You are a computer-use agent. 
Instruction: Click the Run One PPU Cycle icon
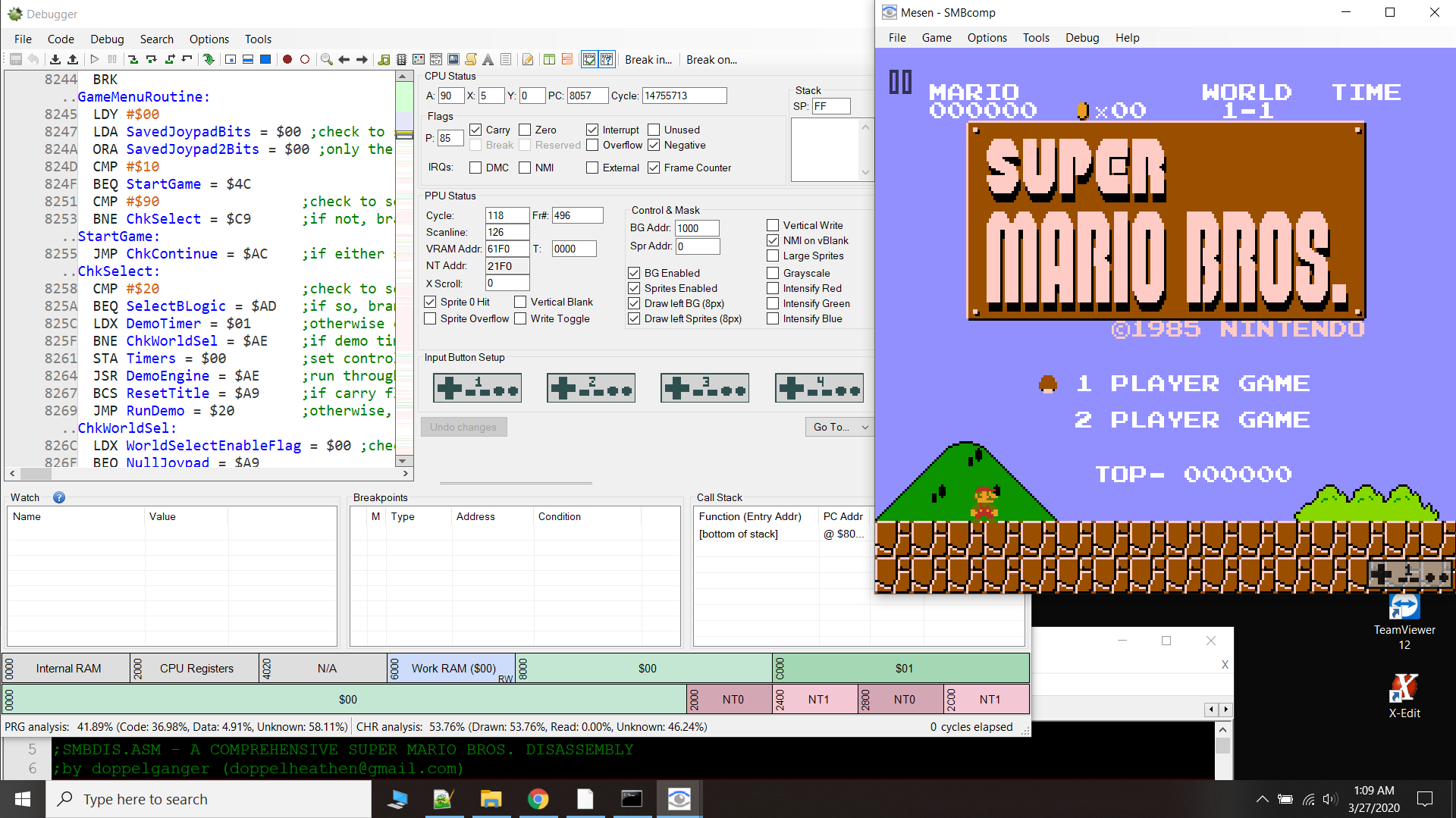[231, 59]
